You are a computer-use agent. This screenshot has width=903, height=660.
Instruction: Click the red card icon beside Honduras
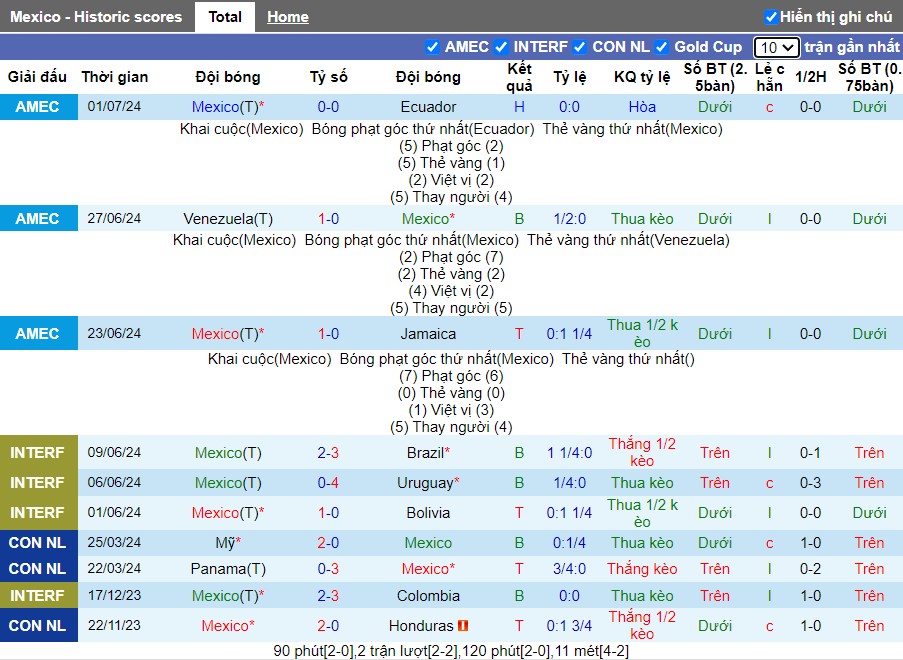click(462, 625)
